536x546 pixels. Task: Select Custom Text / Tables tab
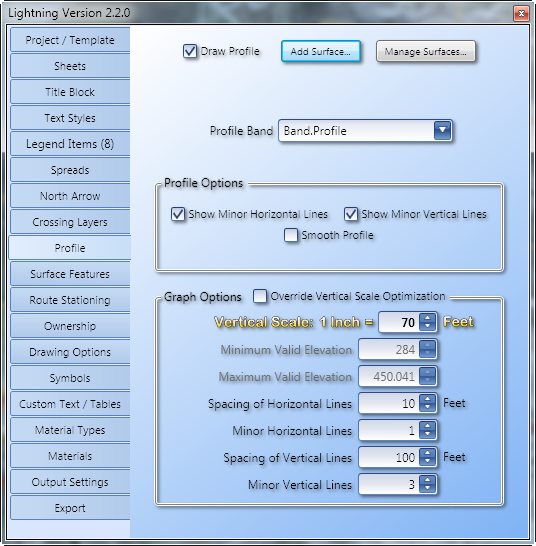(x=70, y=404)
